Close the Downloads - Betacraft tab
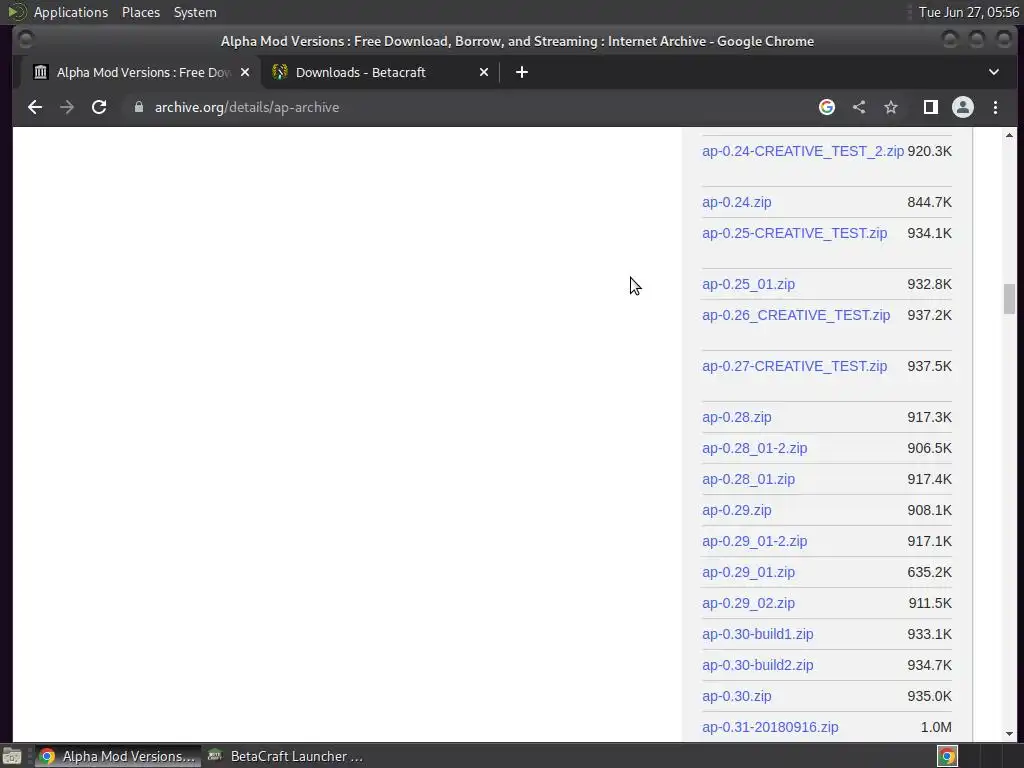This screenshot has width=1024, height=768. point(484,72)
